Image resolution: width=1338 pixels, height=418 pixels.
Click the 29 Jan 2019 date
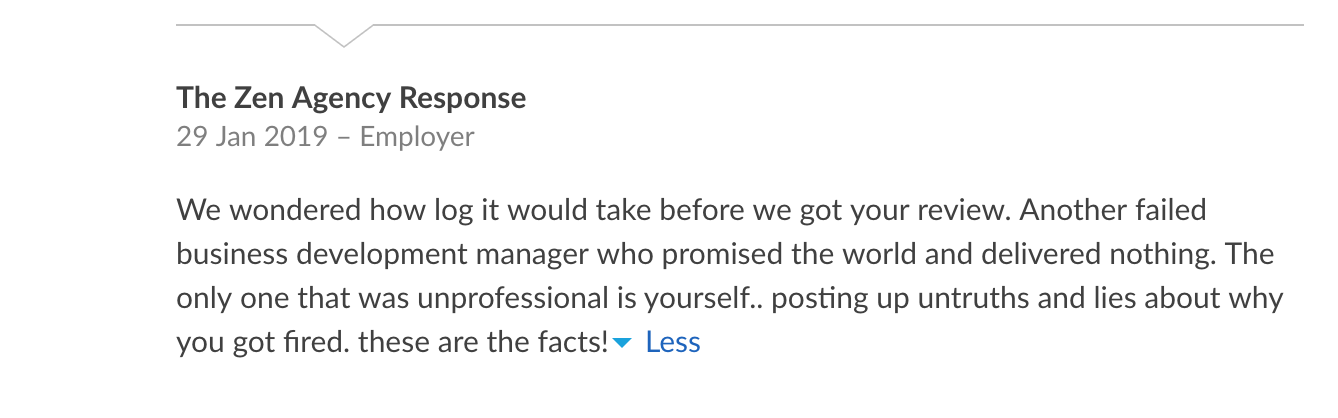tap(252, 137)
